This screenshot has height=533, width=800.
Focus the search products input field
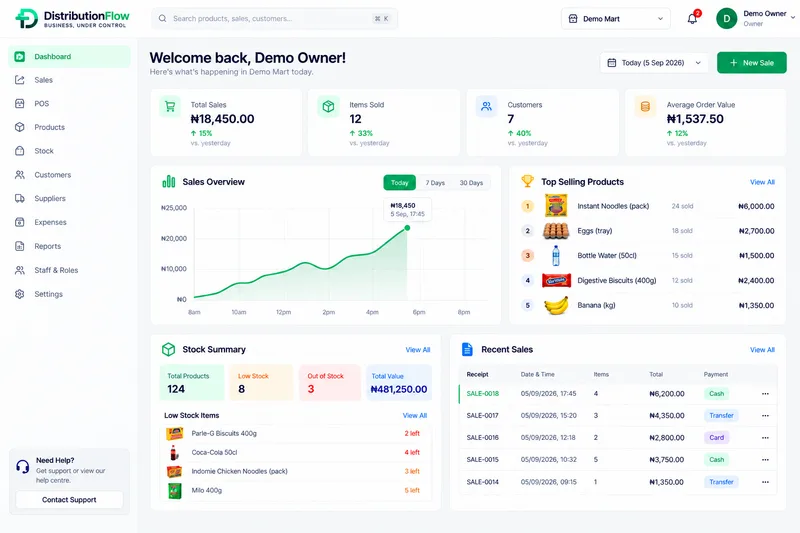[274, 18]
